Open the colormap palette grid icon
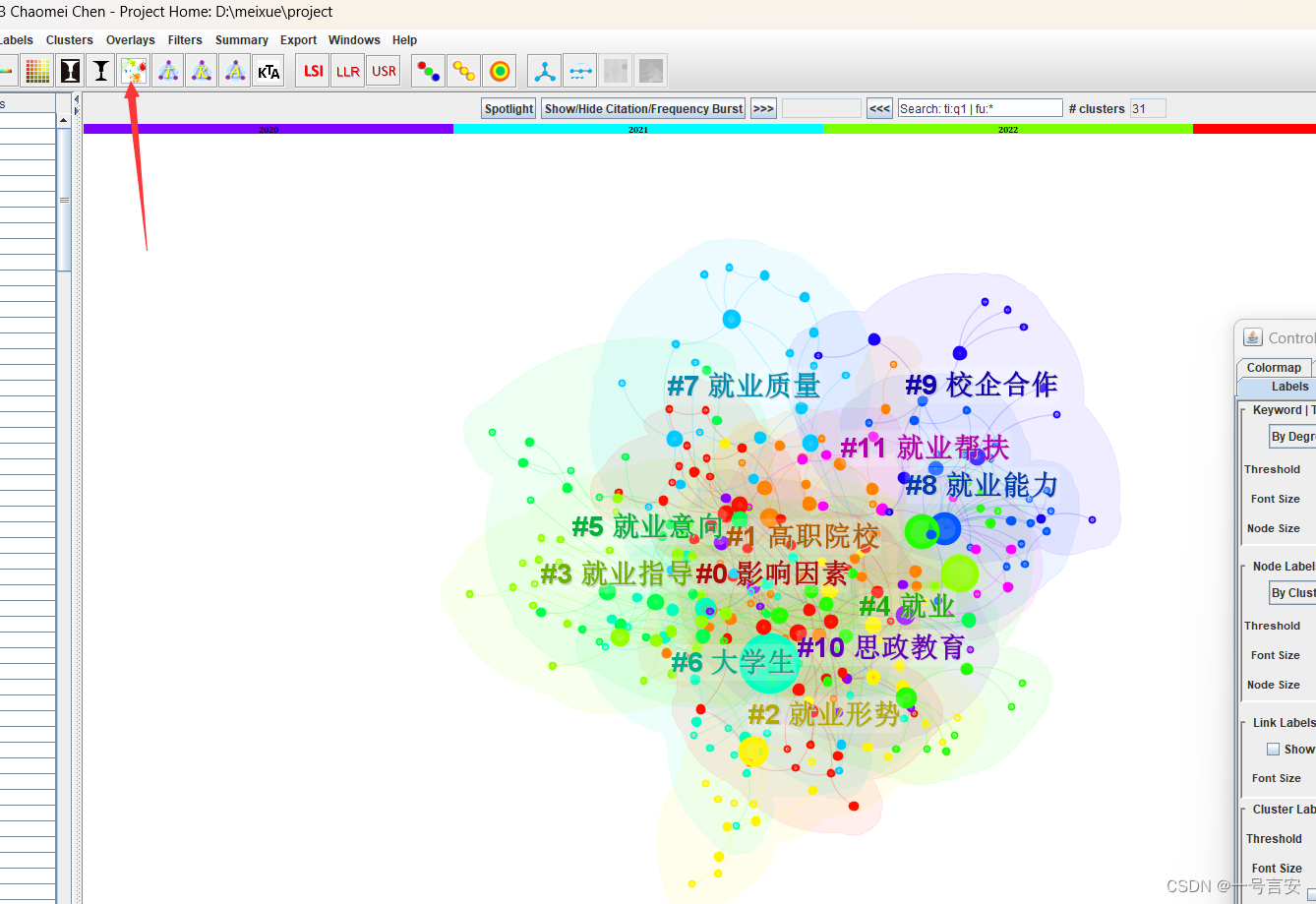The width and height of the screenshot is (1316, 904). [36, 71]
